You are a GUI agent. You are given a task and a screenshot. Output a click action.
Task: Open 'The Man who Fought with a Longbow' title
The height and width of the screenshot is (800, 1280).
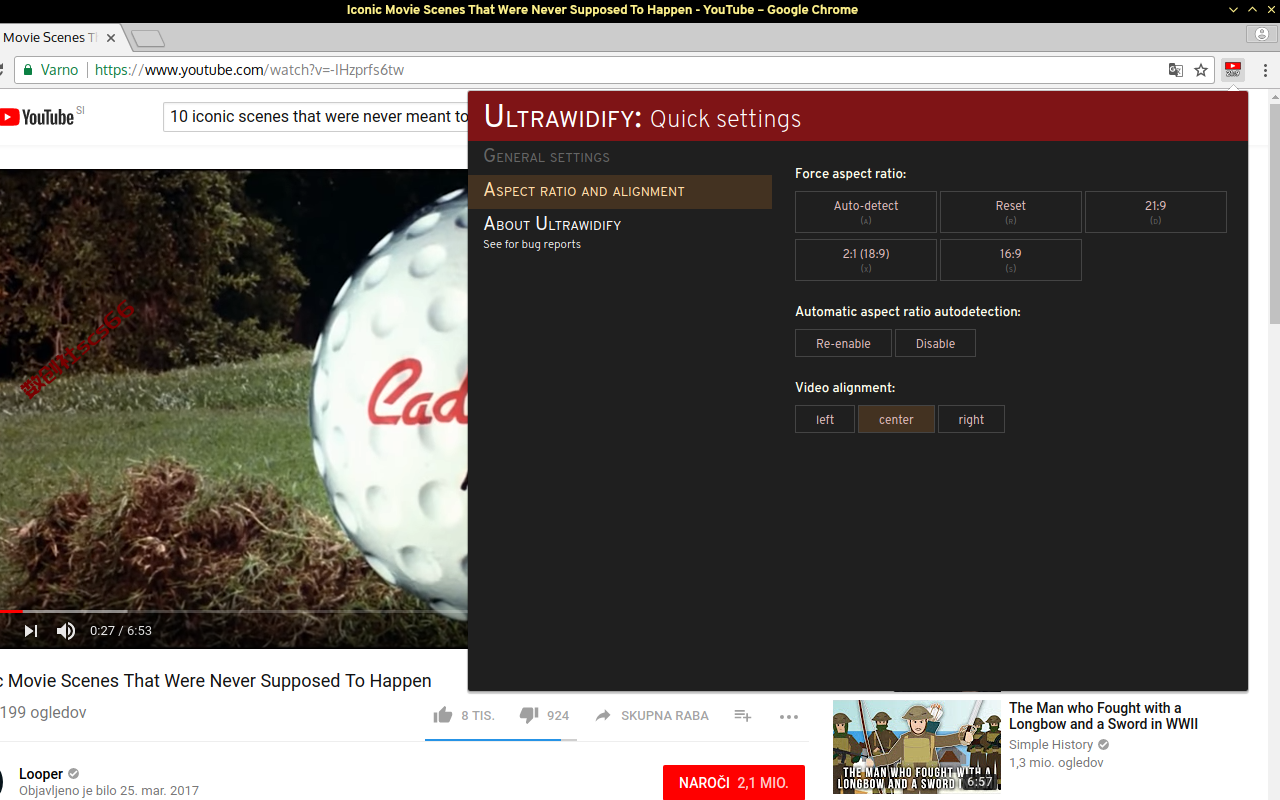(x=1103, y=716)
